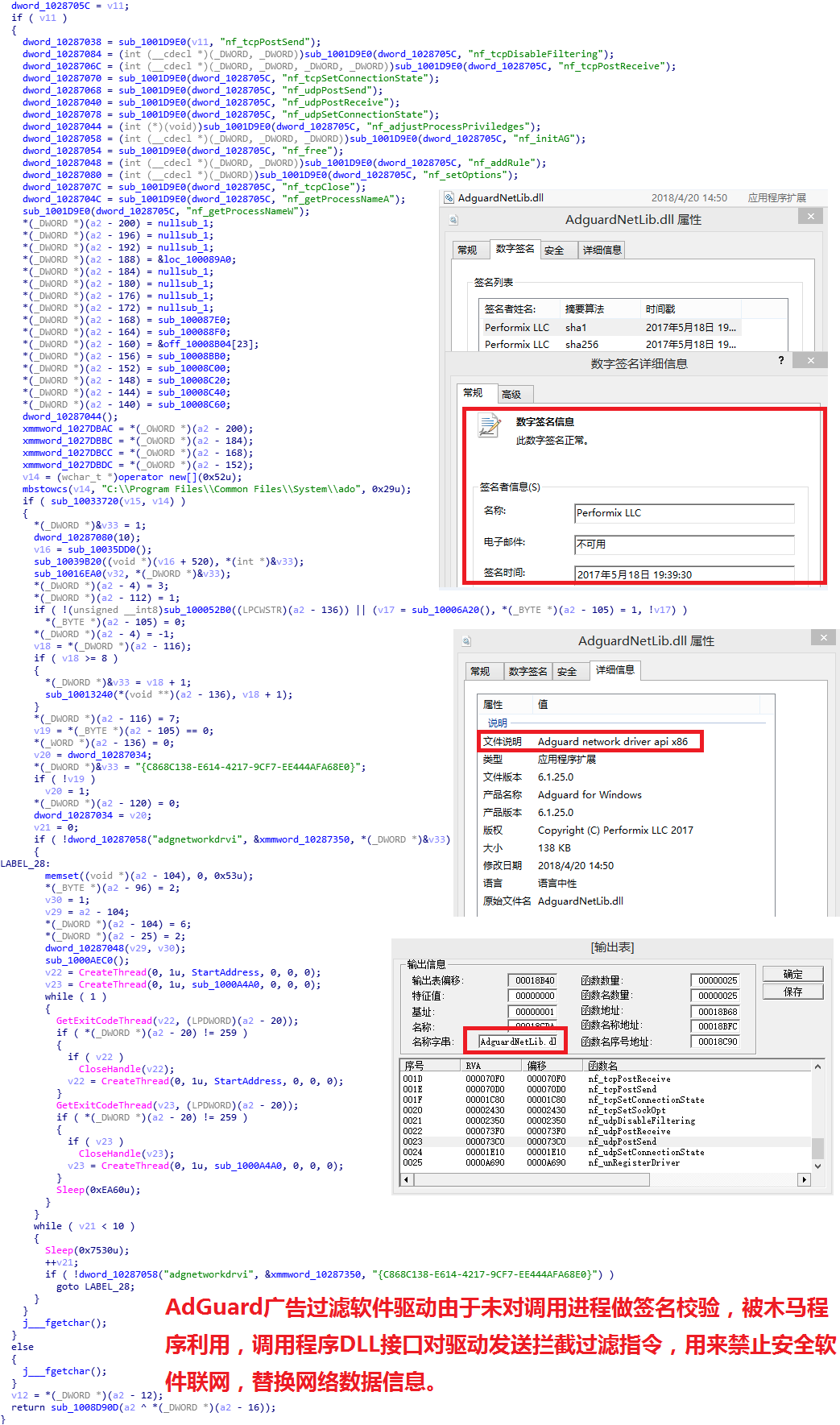The image size is (840, 1425).
Task: Click the 确定 button in export table
Action: [x=792, y=974]
